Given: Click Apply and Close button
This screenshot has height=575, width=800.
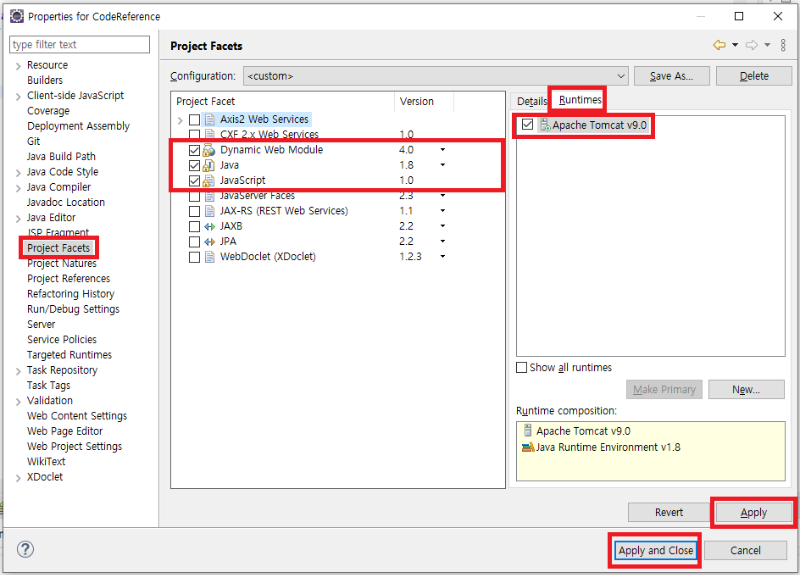Looking at the screenshot, I should pos(656,550).
